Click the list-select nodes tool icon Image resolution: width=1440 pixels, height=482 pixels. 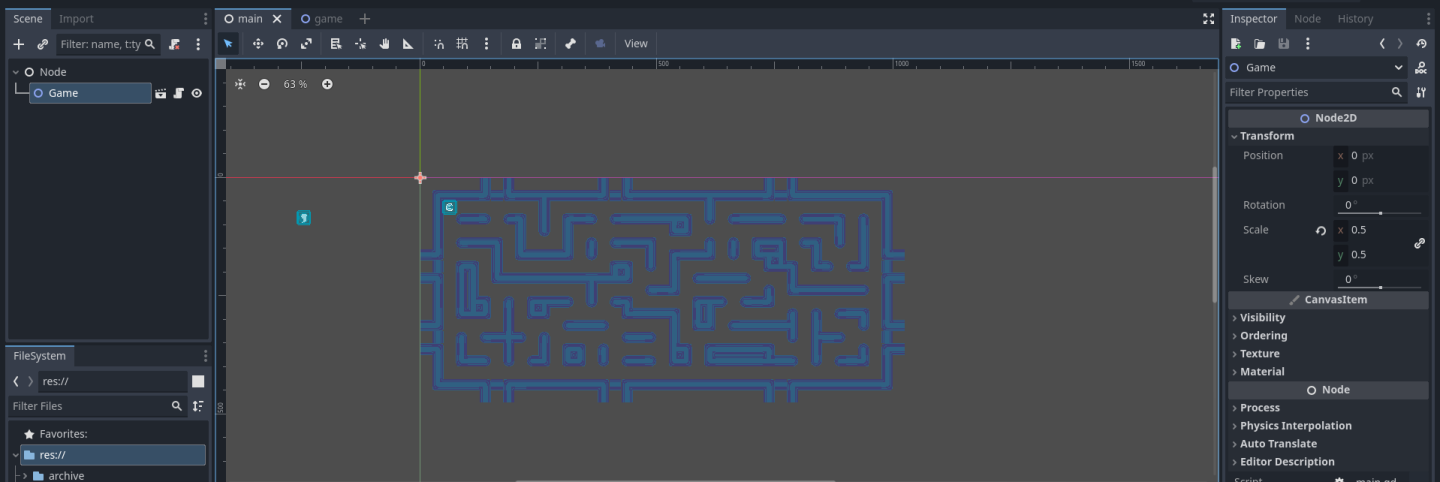tap(336, 44)
